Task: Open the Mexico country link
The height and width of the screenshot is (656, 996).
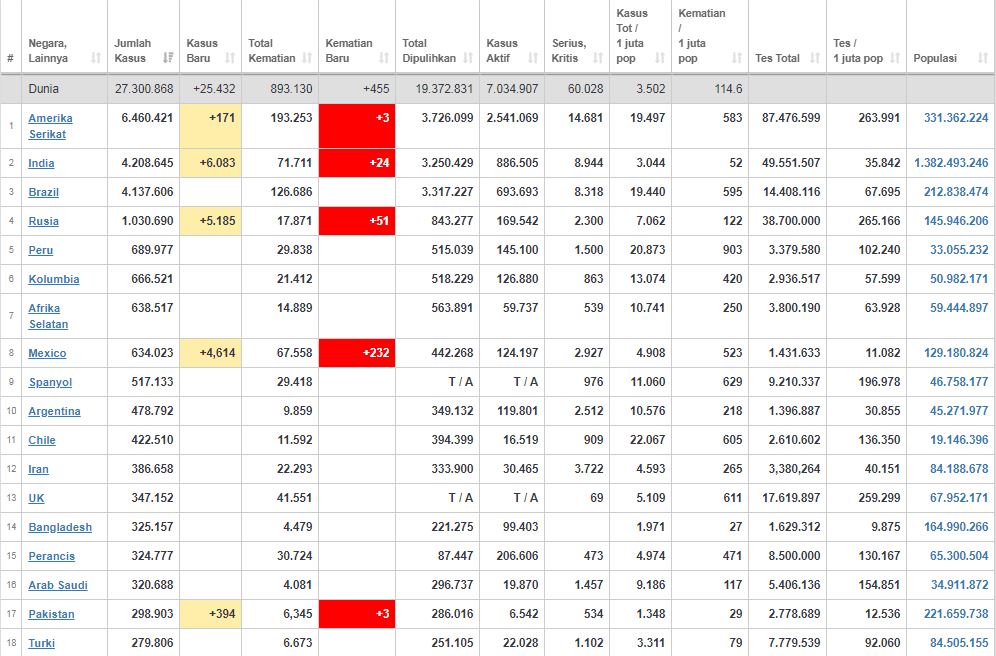Action: pyautogui.click(x=47, y=353)
